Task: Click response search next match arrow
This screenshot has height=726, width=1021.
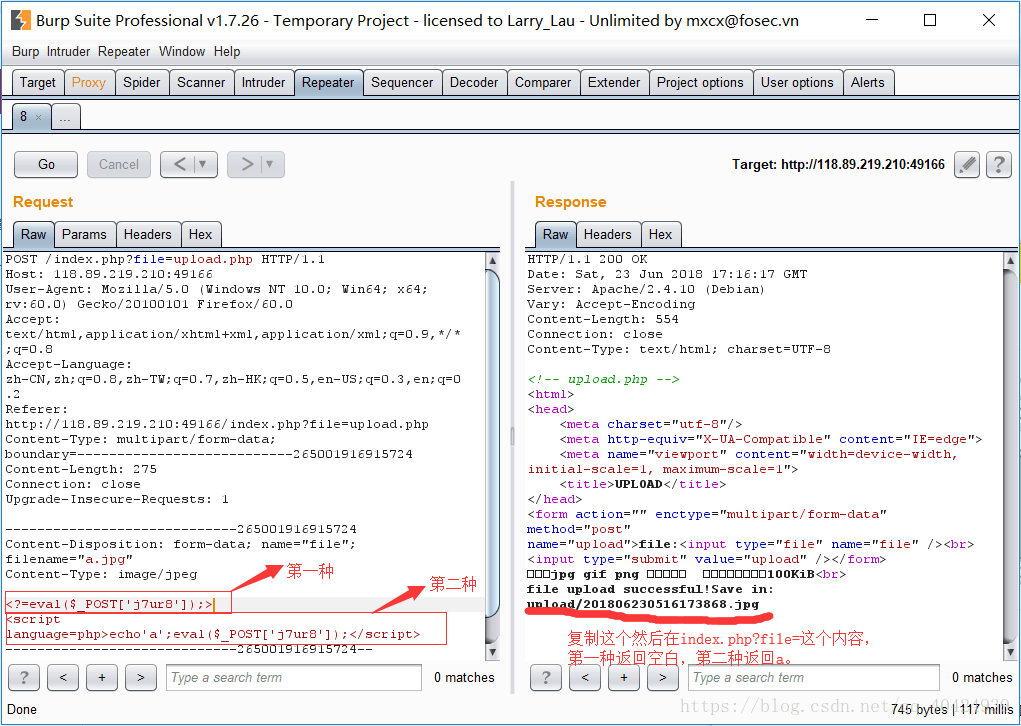Action: click(663, 677)
